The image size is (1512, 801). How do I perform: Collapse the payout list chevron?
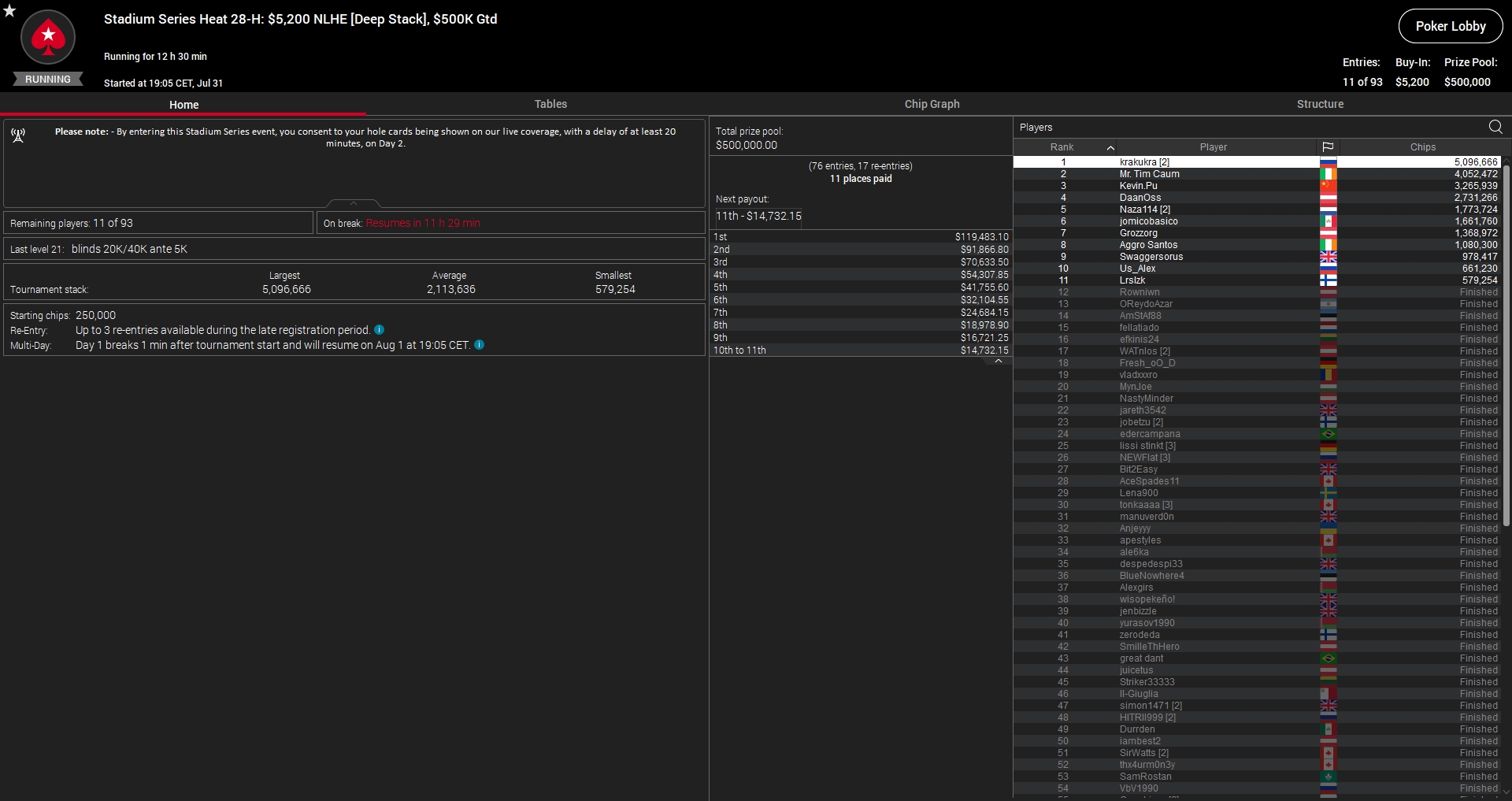click(x=999, y=362)
